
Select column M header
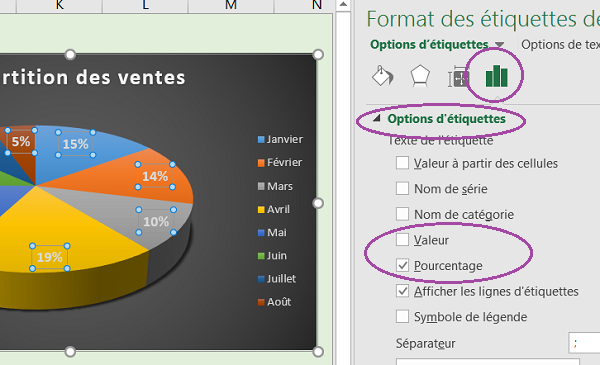[231, 5]
